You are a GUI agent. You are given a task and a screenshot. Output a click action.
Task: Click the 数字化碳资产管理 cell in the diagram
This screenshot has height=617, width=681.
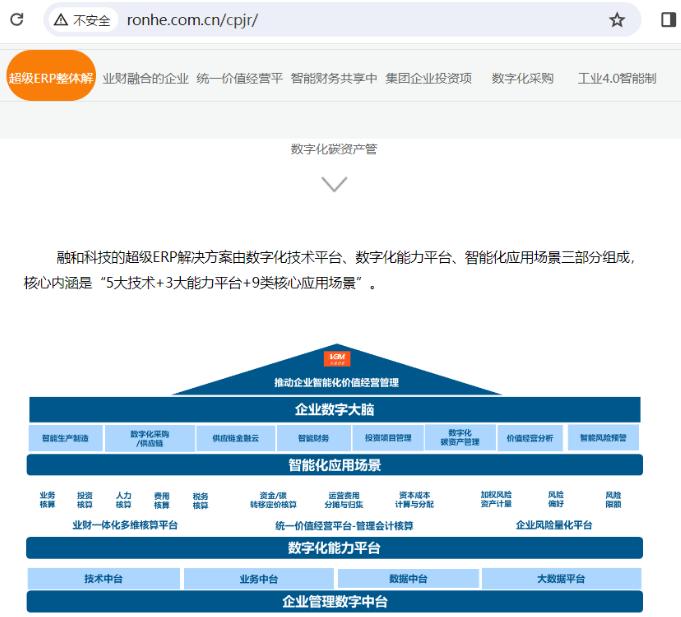[x=460, y=437]
